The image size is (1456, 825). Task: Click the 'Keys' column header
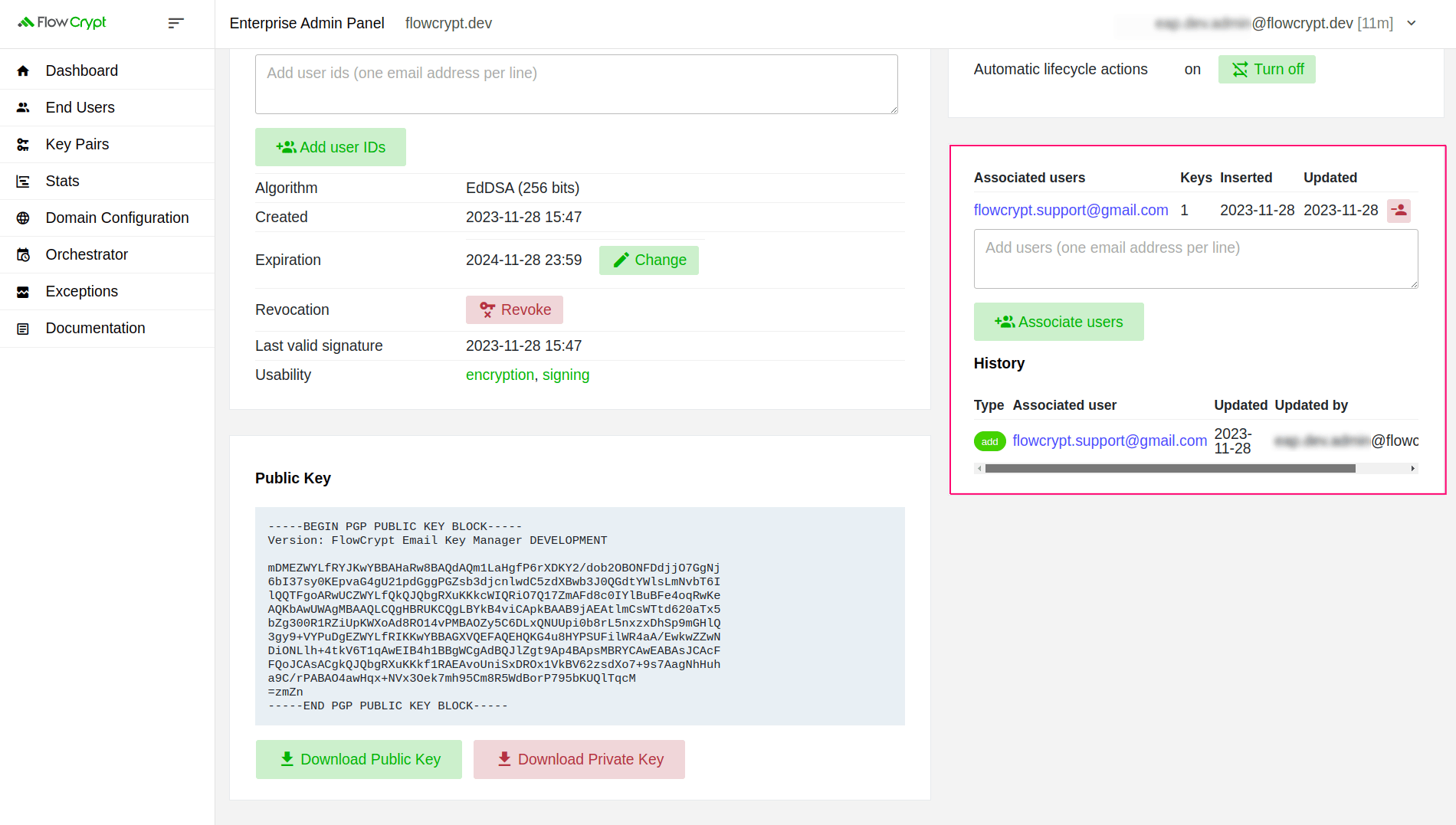pyautogui.click(x=1195, y=178)
